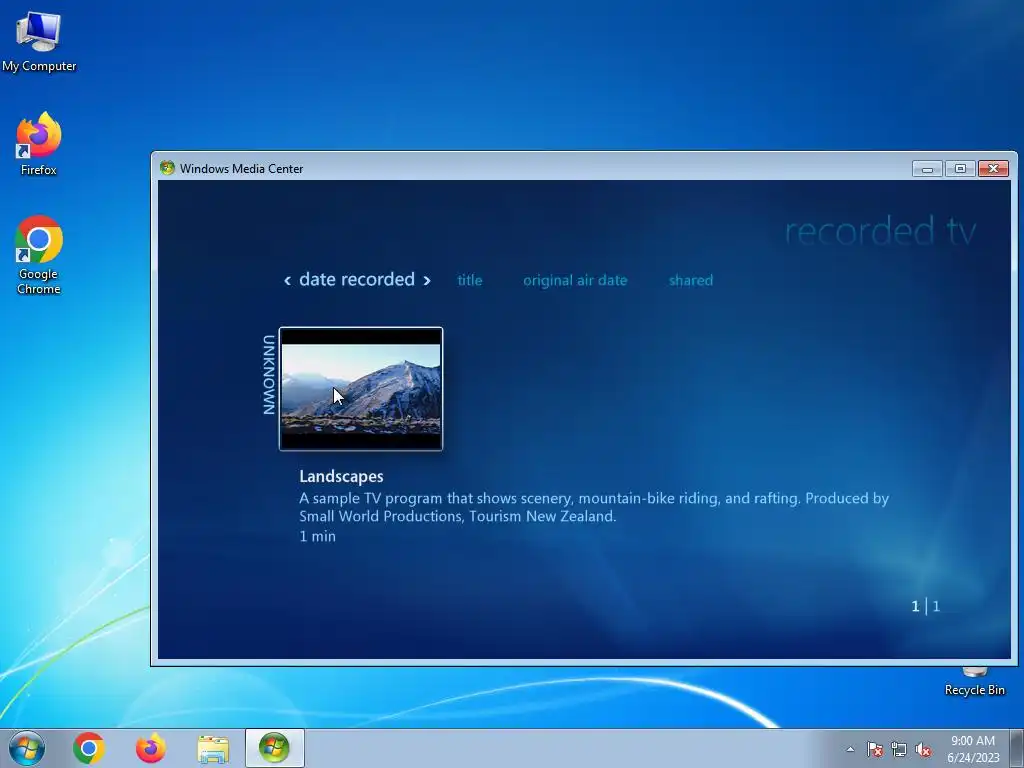Sort recordings by original air date

575,280
